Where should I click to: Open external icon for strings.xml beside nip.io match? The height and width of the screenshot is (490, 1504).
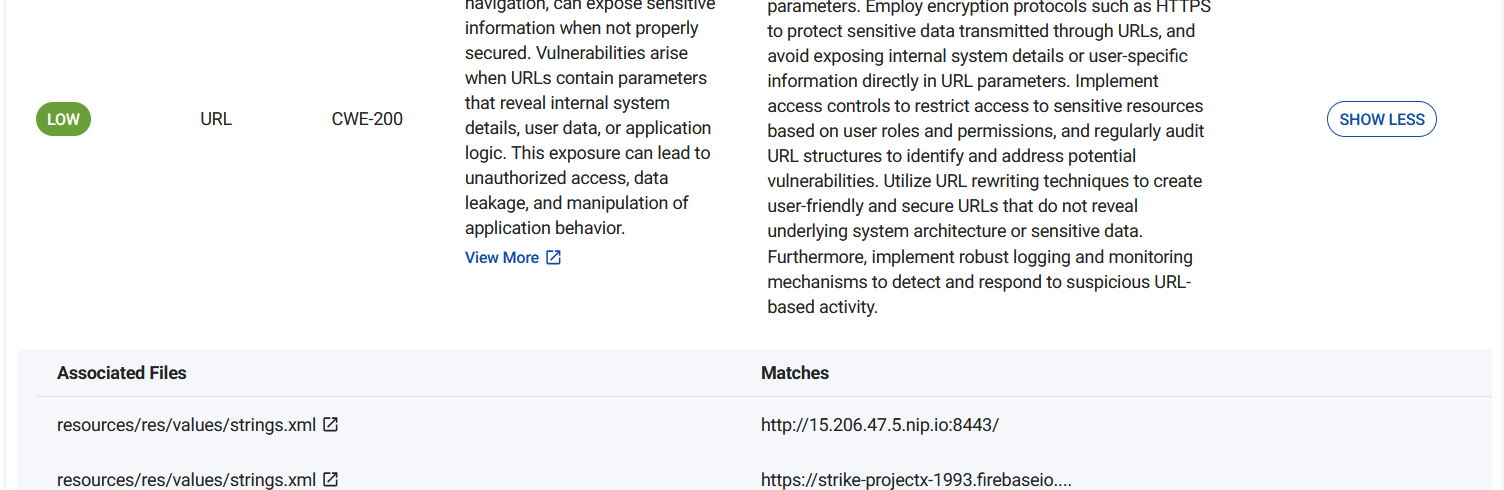331,424
